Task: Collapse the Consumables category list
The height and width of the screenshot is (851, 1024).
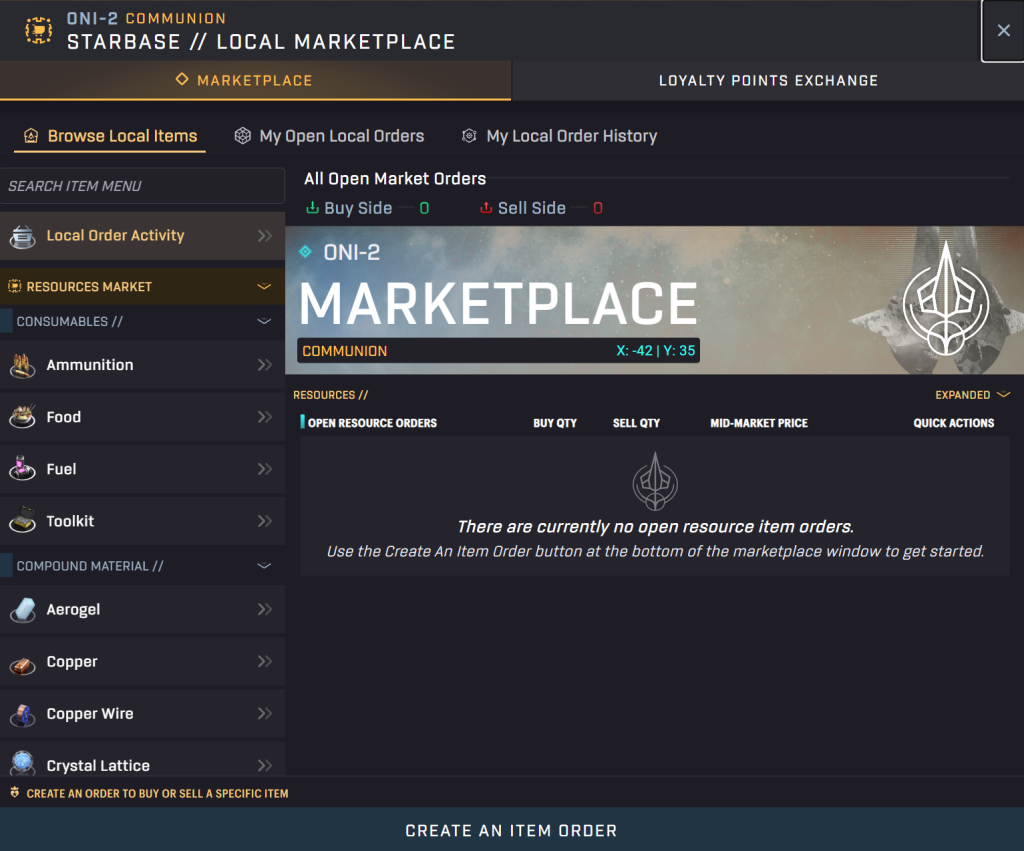Action: pos(264,322)
